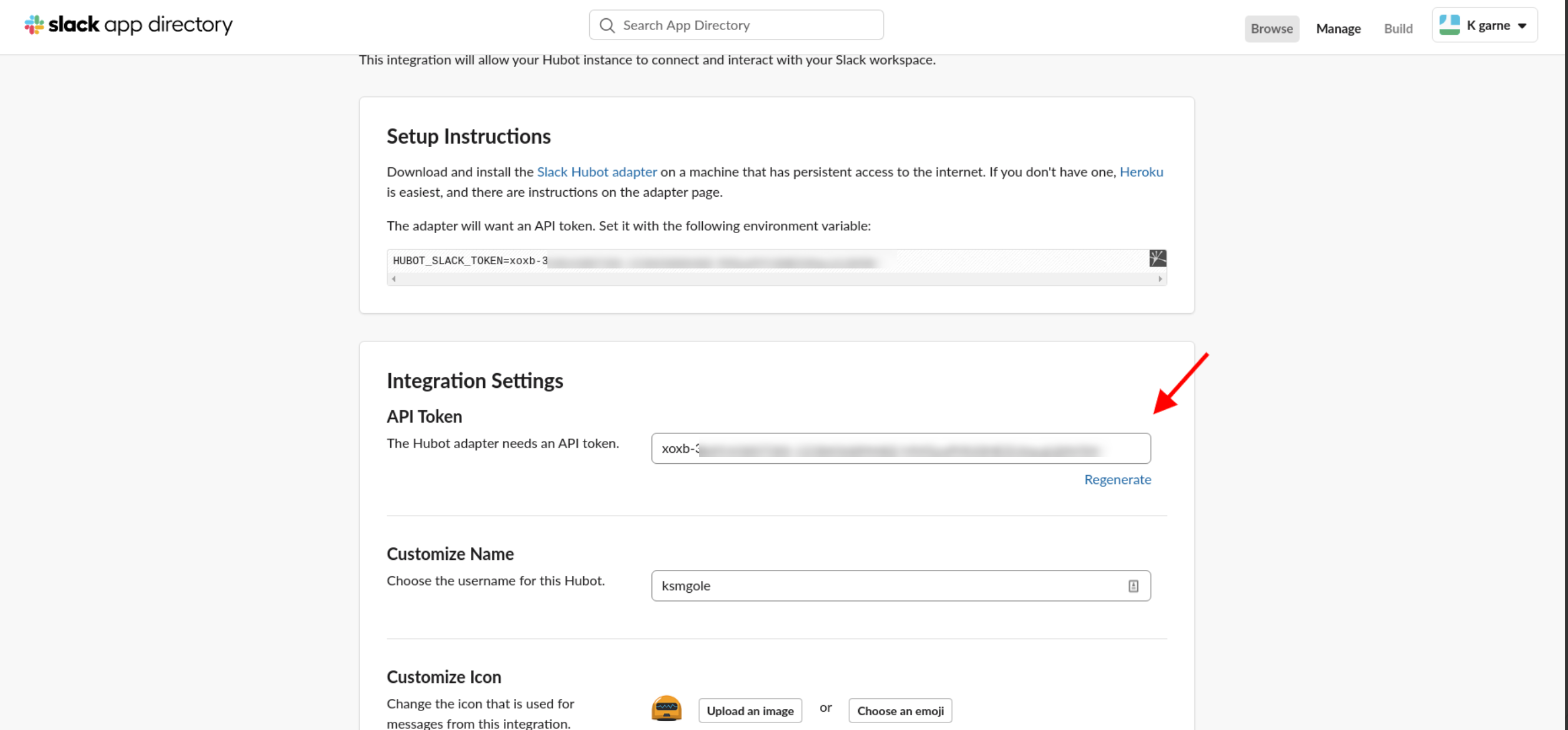Image resolution: width=1568 pixels, height=730 pixels.
Task: Click the code box scroll right arrow
Action: tap(1160, 279)
